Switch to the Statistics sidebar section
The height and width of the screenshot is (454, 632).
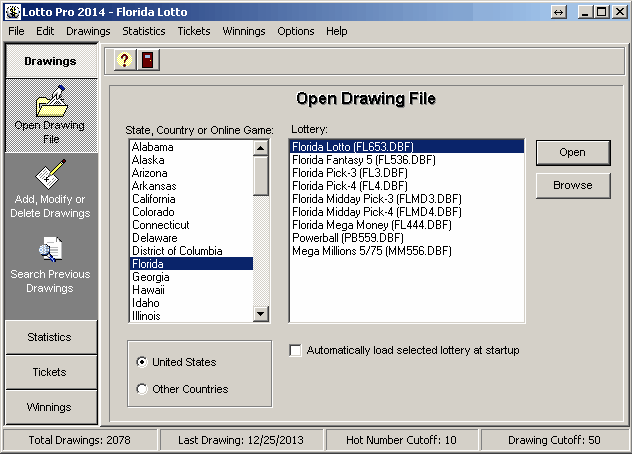[x=51, y=337]
